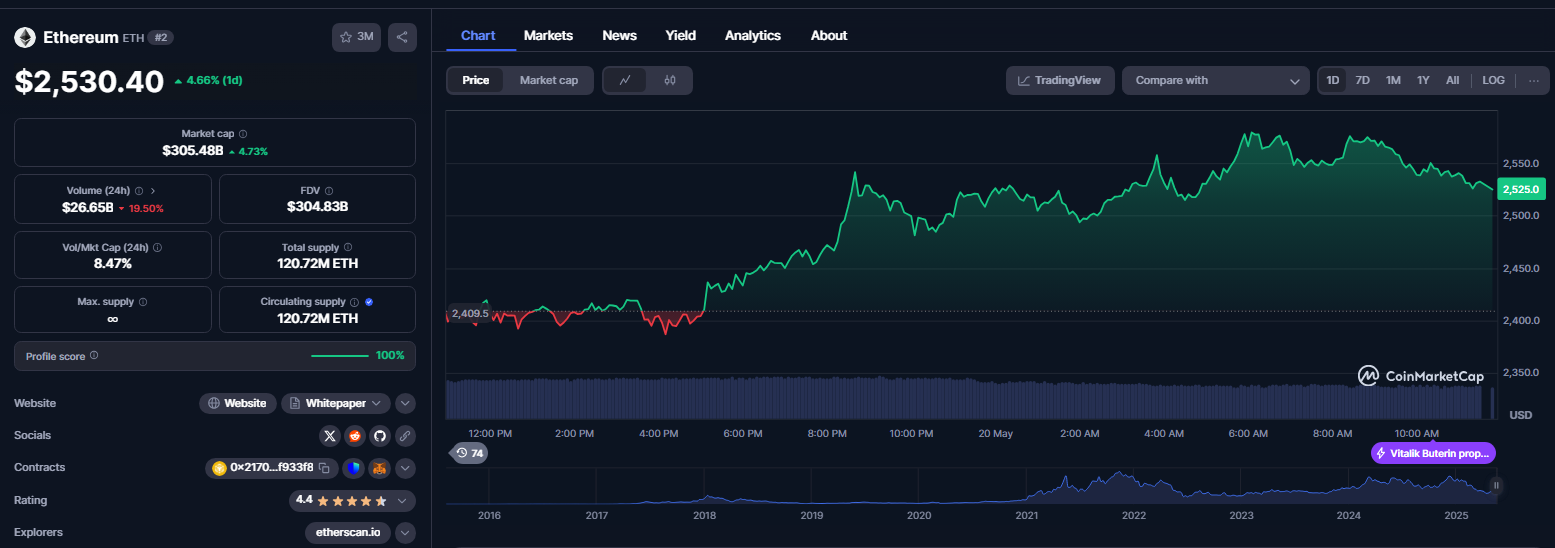
Task: Click the $2,530.40 price text
Action: [89, 81]
